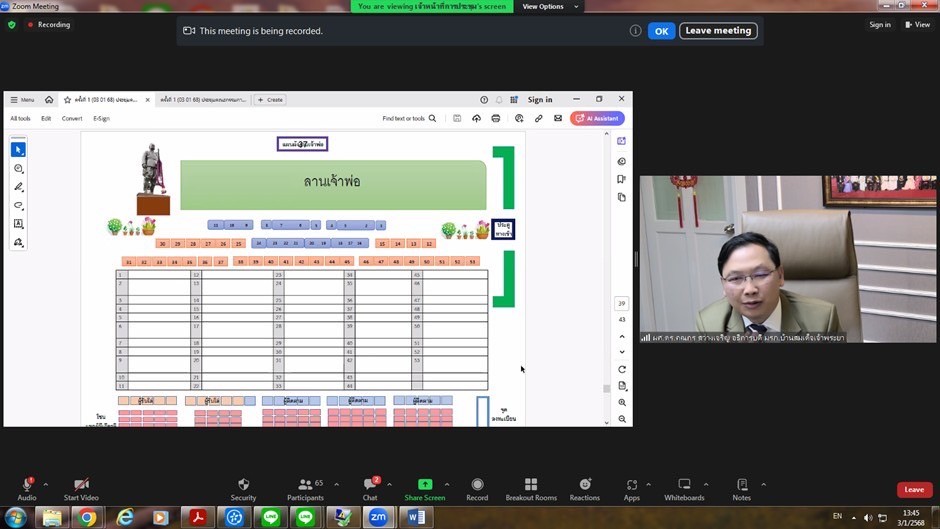940x529 pixels.
Task: Click the green encryption shield icon
Action: pos(11,25)
